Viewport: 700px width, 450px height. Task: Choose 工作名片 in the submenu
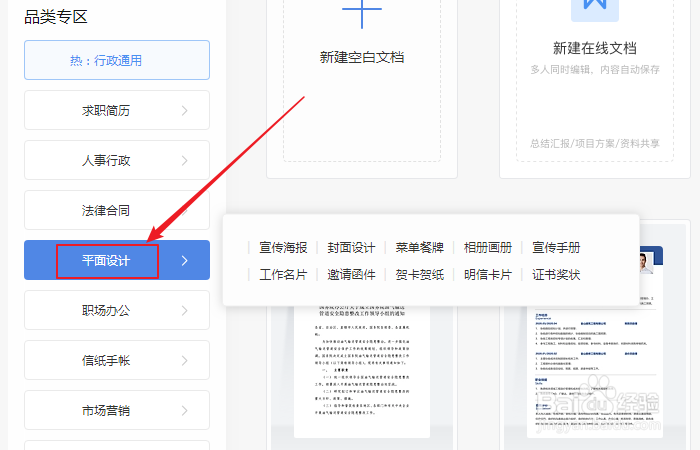tap(283, 275)
